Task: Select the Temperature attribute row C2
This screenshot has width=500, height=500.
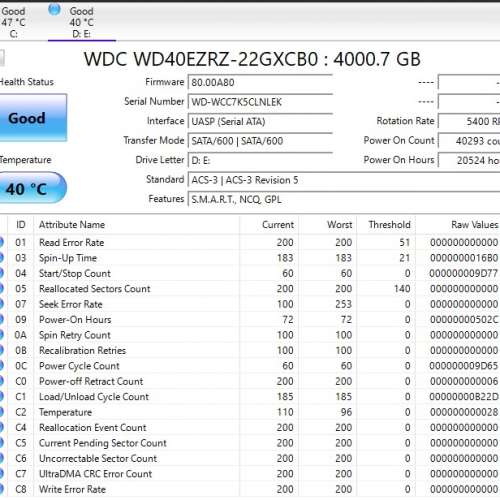Action: (250, 412)
